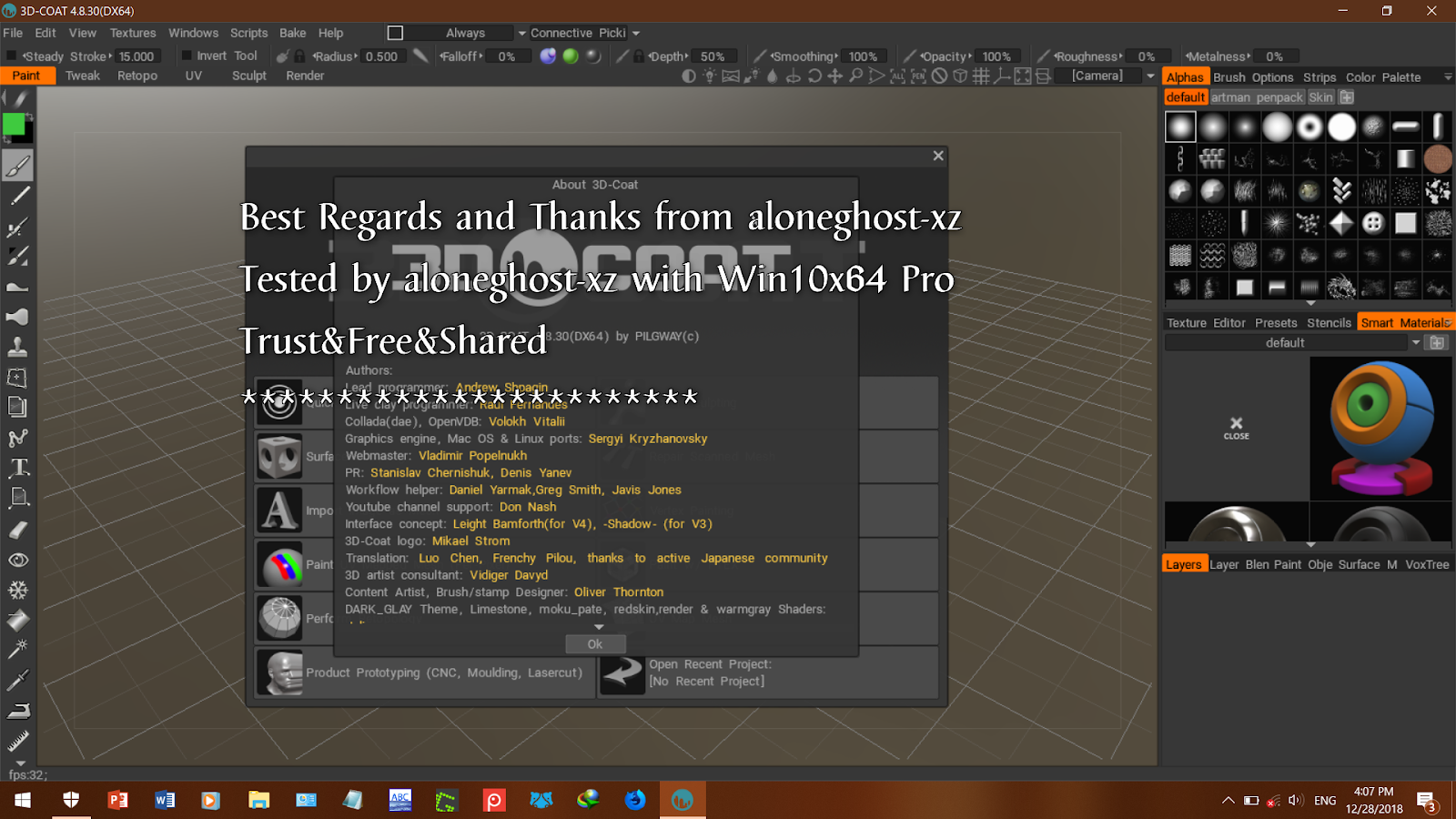
Task: Select the snowflake freeze tool
Action: tap(18, 590)
